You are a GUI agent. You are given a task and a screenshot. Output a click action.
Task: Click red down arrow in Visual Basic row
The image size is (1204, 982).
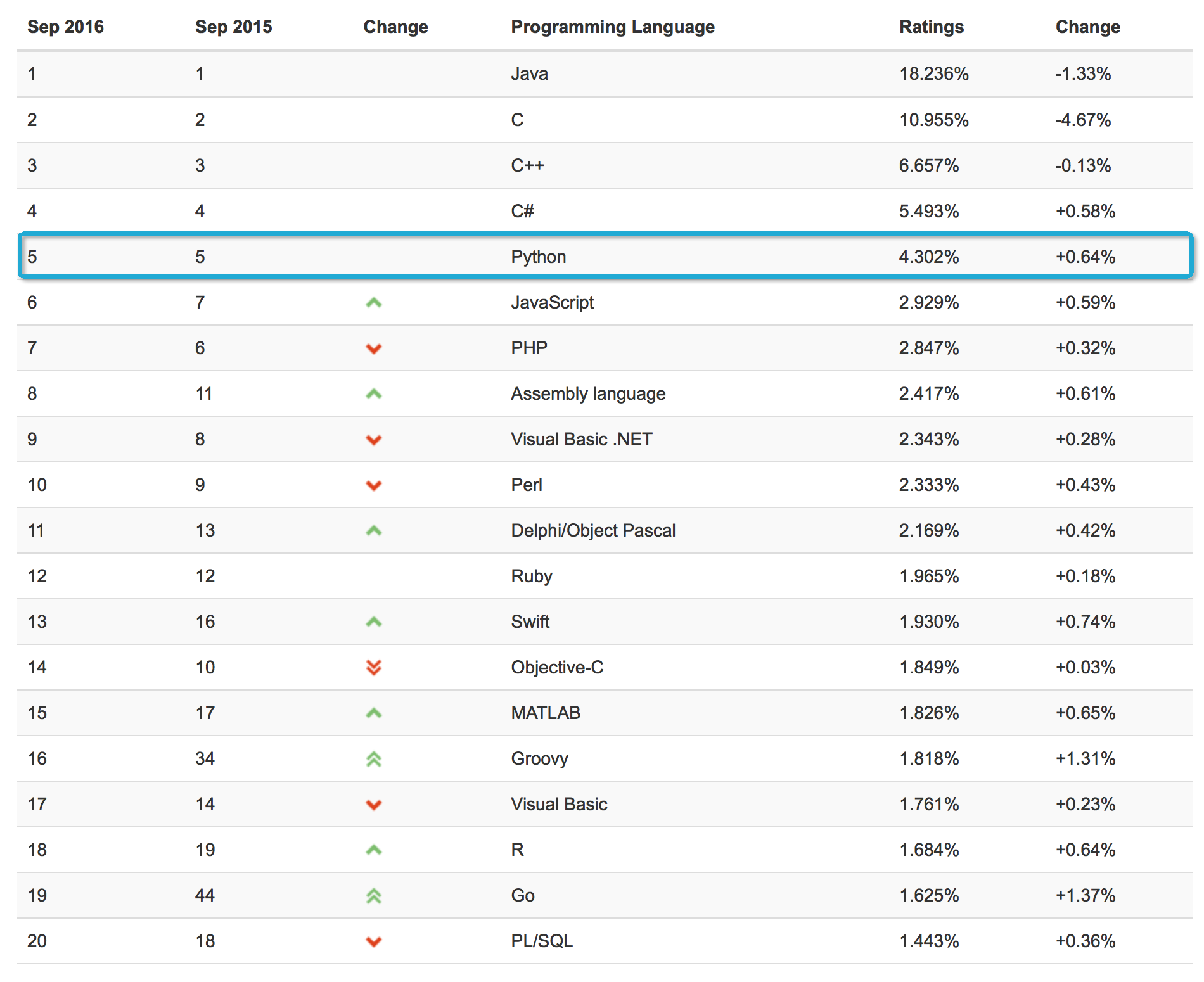[x=374, y=805]
